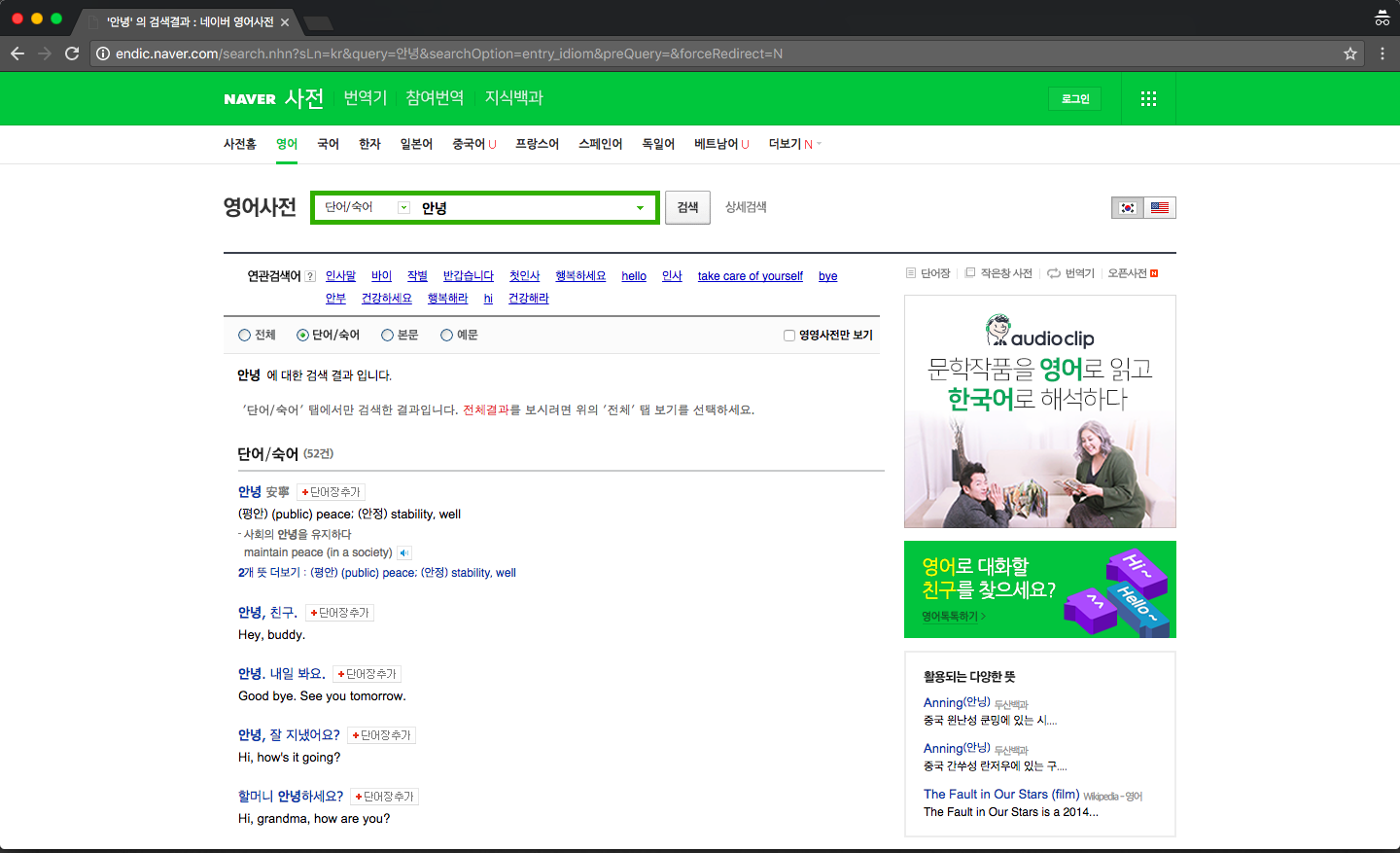Open the Naver services grid icon
The image size is (1400, 853).
coord(1148,98)
